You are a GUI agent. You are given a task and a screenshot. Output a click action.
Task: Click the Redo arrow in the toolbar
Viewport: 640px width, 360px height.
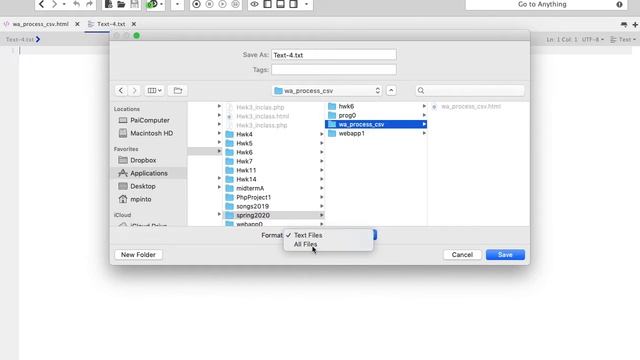[x=89, y=4]
